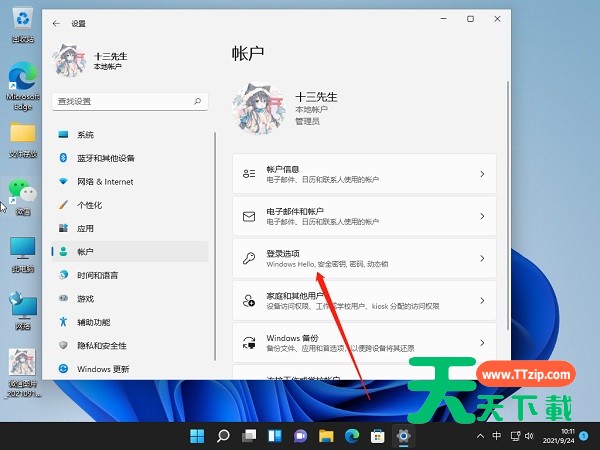Select Microsoft Edge desktop shortcut
Image resolution: width=600 pixels, height=450 pixels.
pyautogui.click(x=23, y=86)
